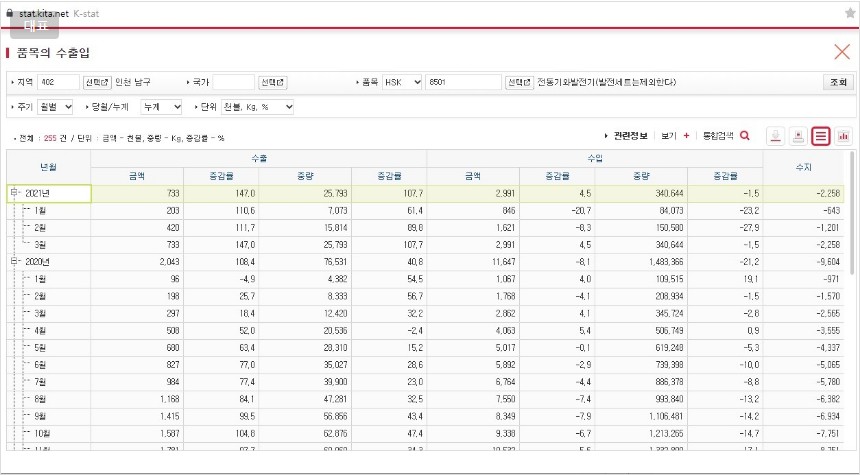Viewport: 860px width, 475px height.
Task: Switch to bar chart view icon
Action: point(843,136)
